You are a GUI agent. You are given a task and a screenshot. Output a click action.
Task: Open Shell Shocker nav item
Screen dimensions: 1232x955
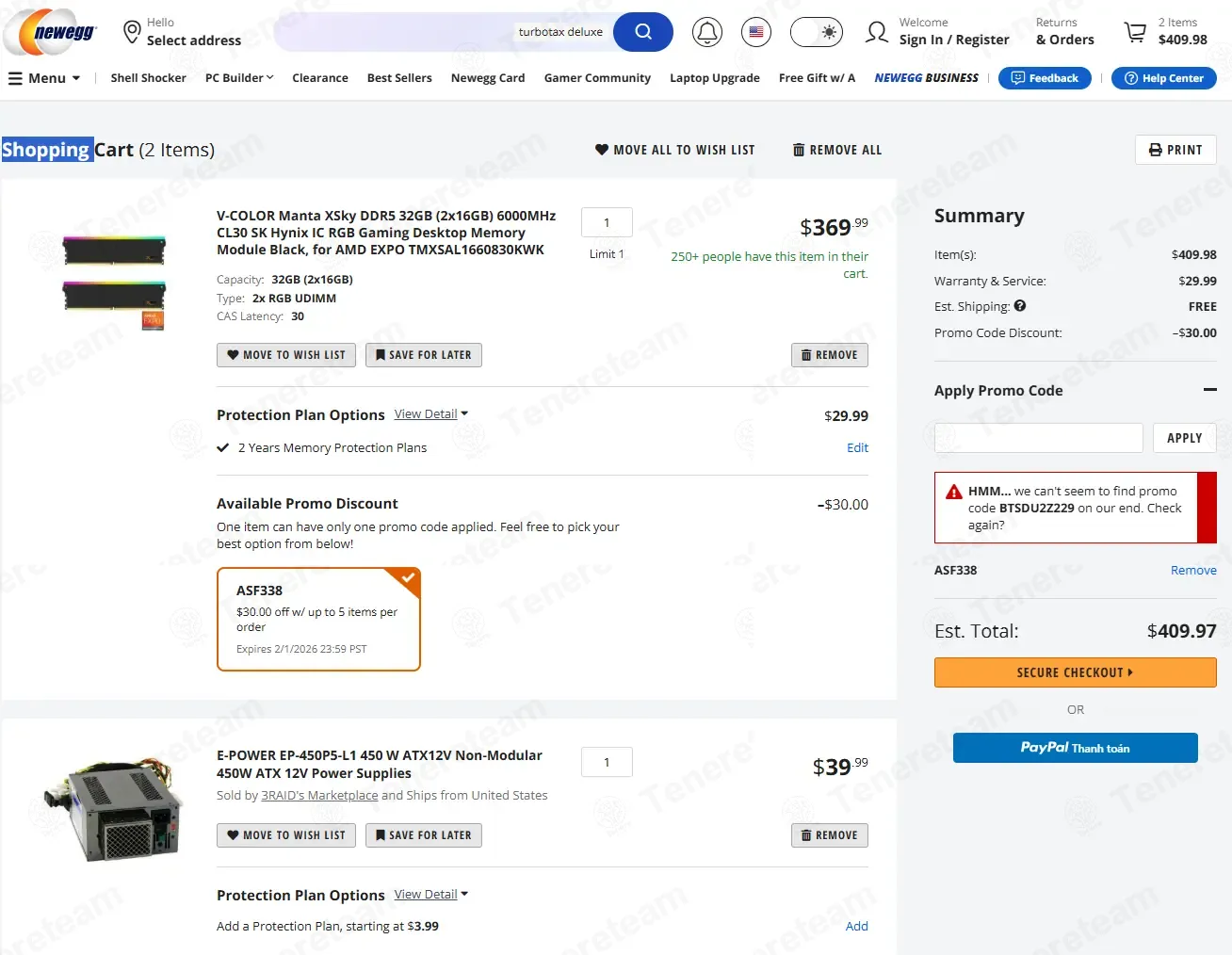(148, 78)
